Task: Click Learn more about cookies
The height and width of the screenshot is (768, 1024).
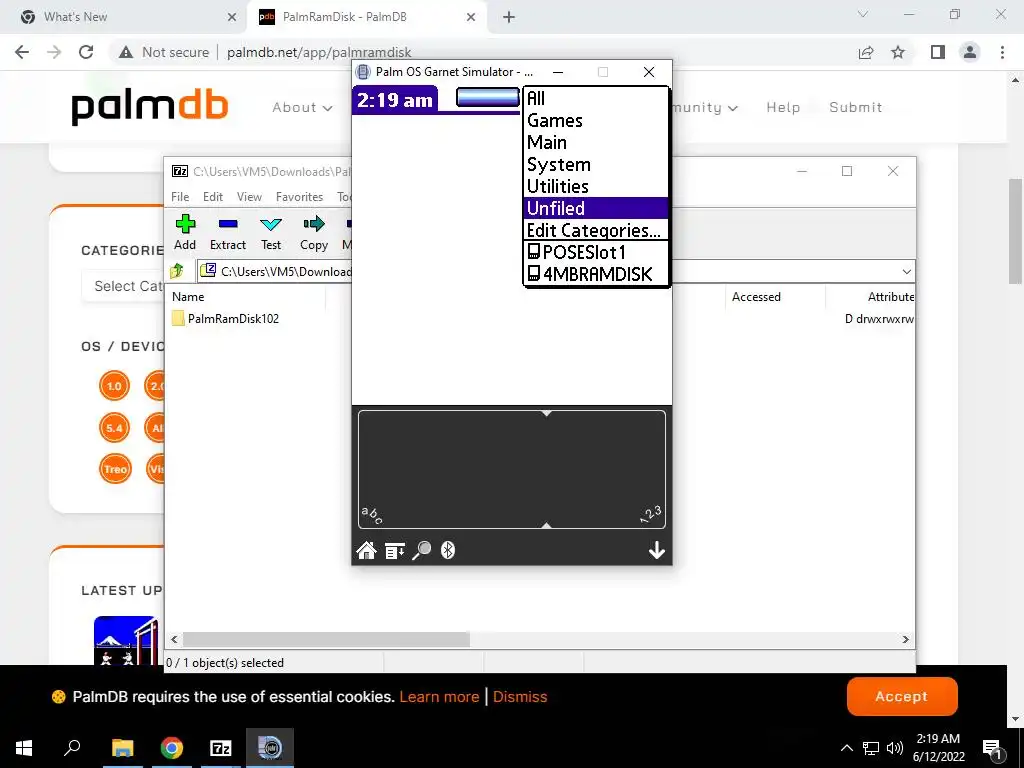Action: click(x=440, y=697)
